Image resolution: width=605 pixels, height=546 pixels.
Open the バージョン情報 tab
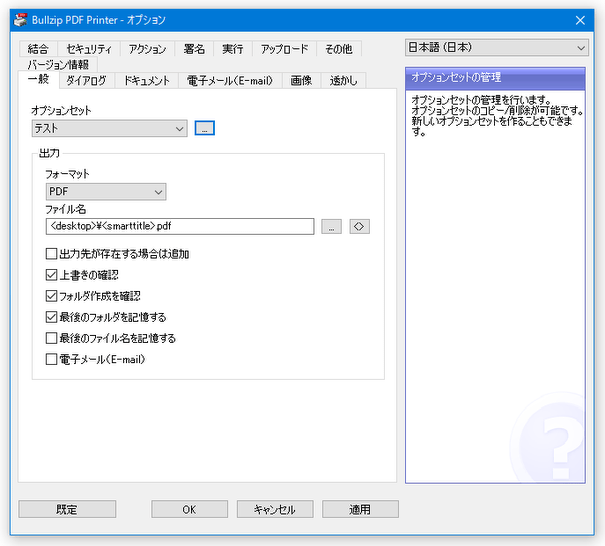pos(58,64)
